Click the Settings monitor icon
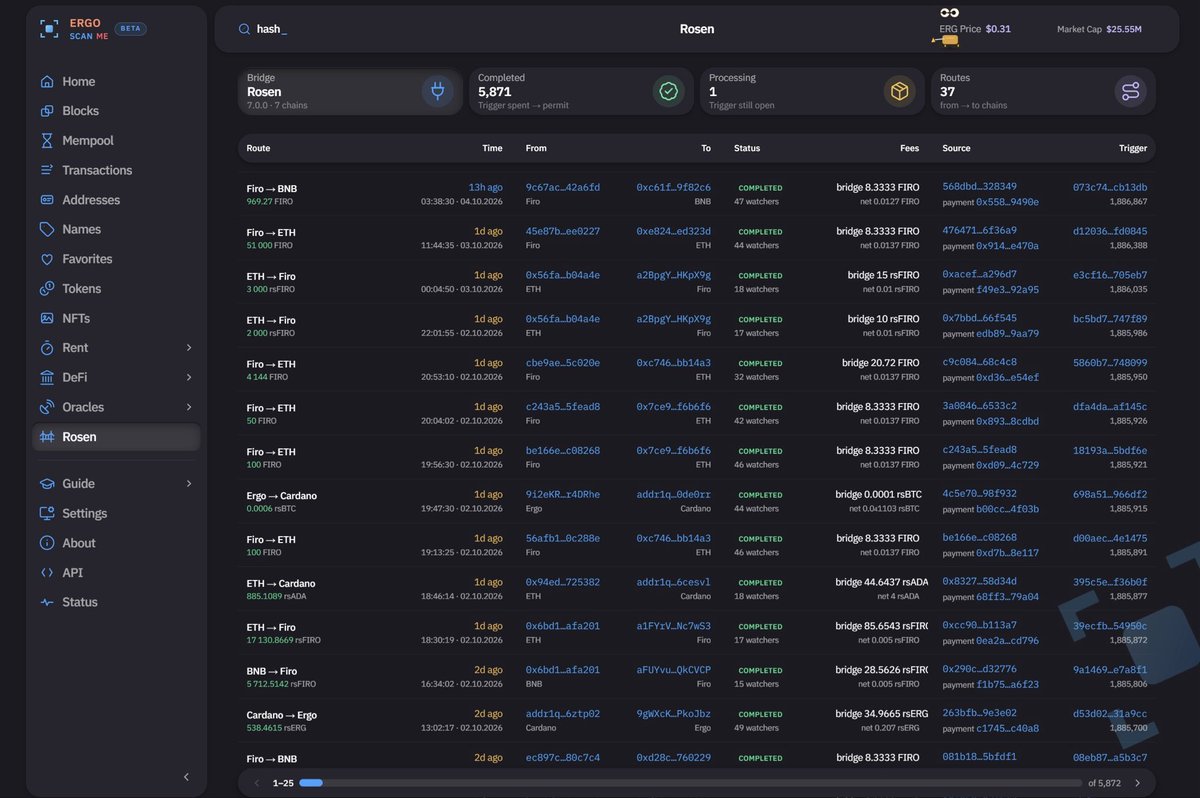1200x798 pixels. click(x=46, y=513)
